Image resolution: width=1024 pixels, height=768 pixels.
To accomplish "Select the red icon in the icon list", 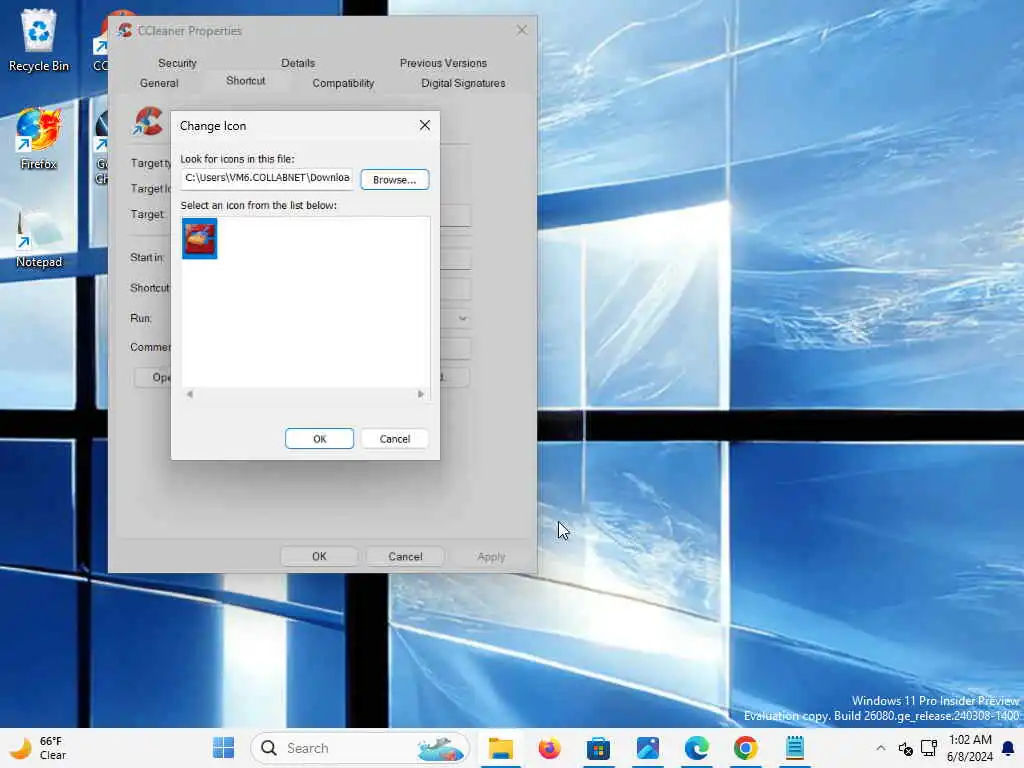I will [199, 238].
